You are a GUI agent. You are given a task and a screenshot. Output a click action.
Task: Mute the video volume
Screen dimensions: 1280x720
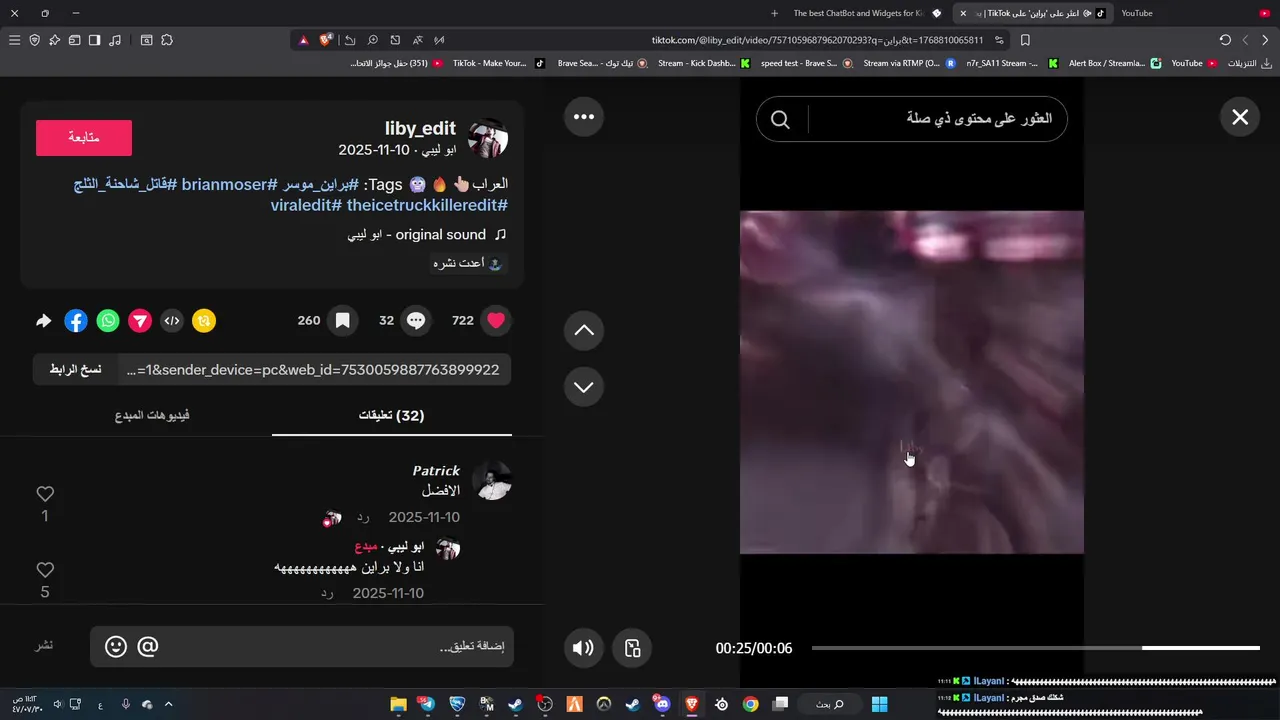[583, 648]
